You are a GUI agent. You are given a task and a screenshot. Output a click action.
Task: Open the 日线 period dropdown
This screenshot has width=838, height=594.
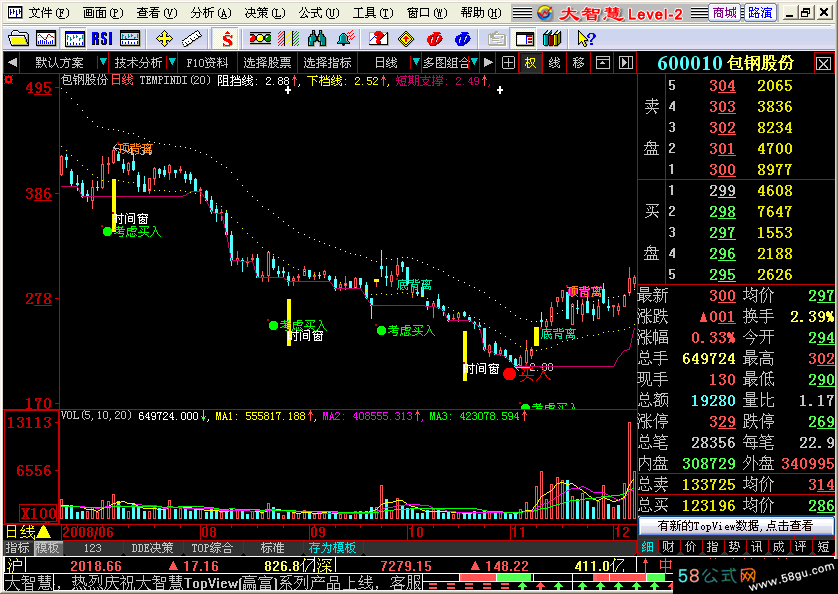pyautogui.click(x=415, y=63)
